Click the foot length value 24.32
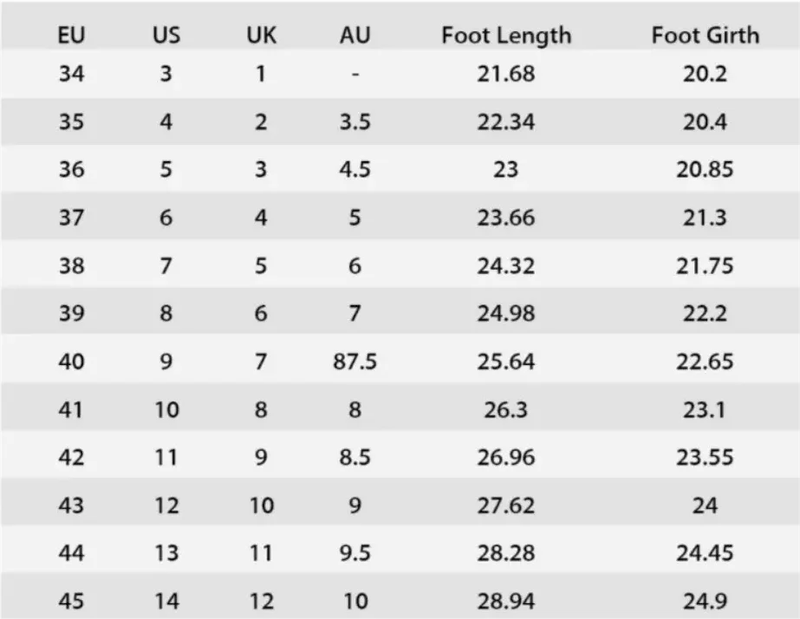The height and width of the screenshot is (619, 800). click(506, 266)
